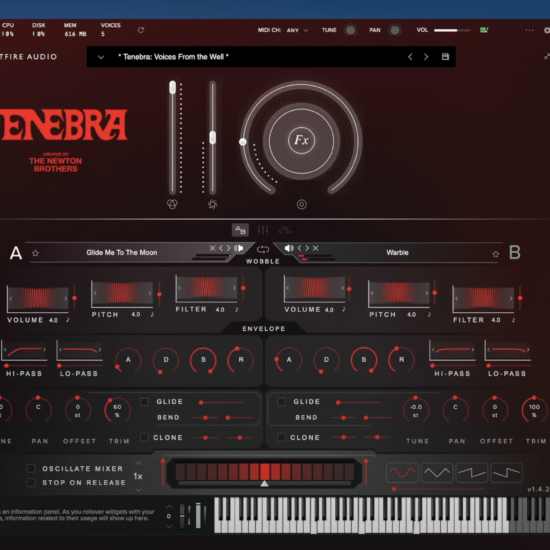550x550 pixels.
Task: Click the PAN knob in top bar
Action: 395,30
